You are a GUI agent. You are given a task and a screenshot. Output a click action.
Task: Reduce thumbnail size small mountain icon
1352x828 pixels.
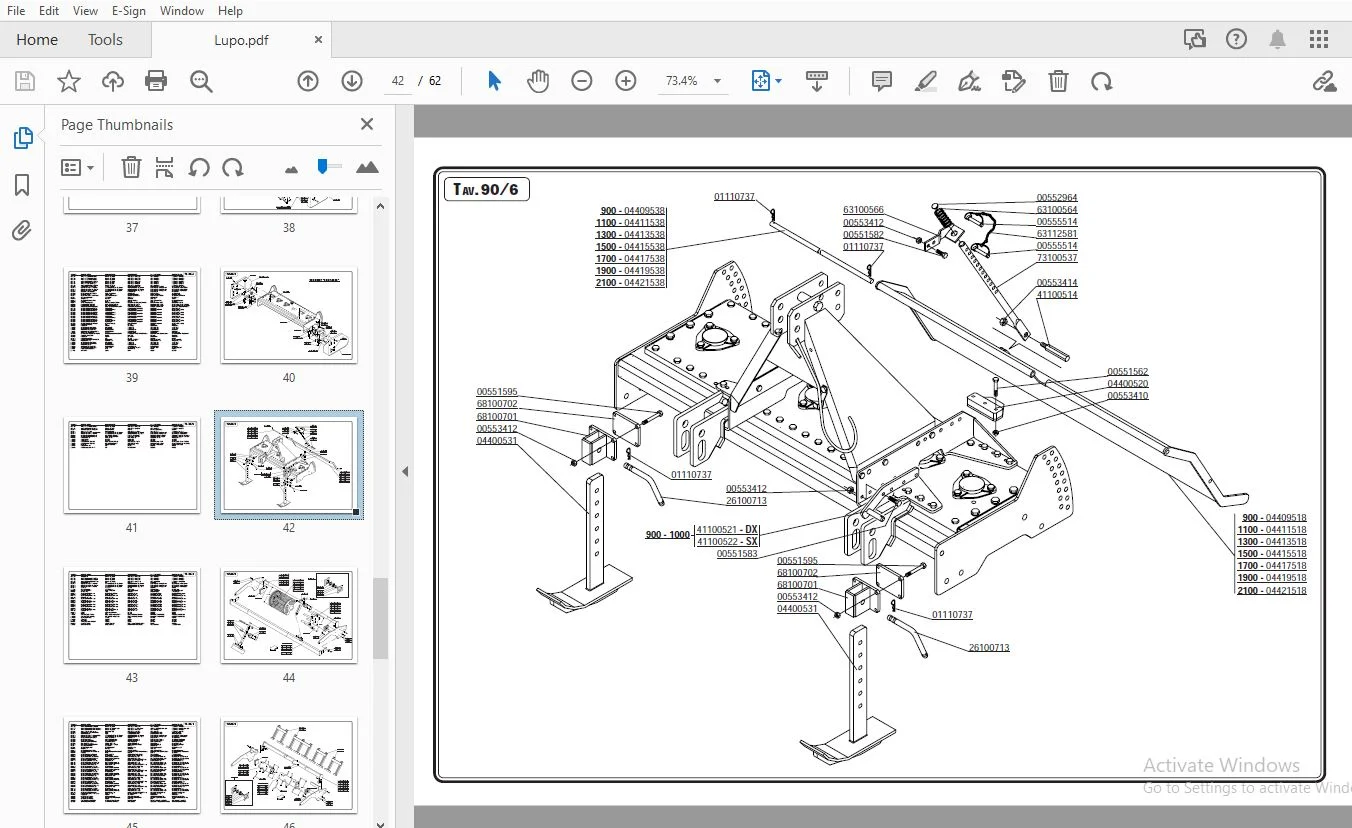pyautogui.click(x=291, y=169)
